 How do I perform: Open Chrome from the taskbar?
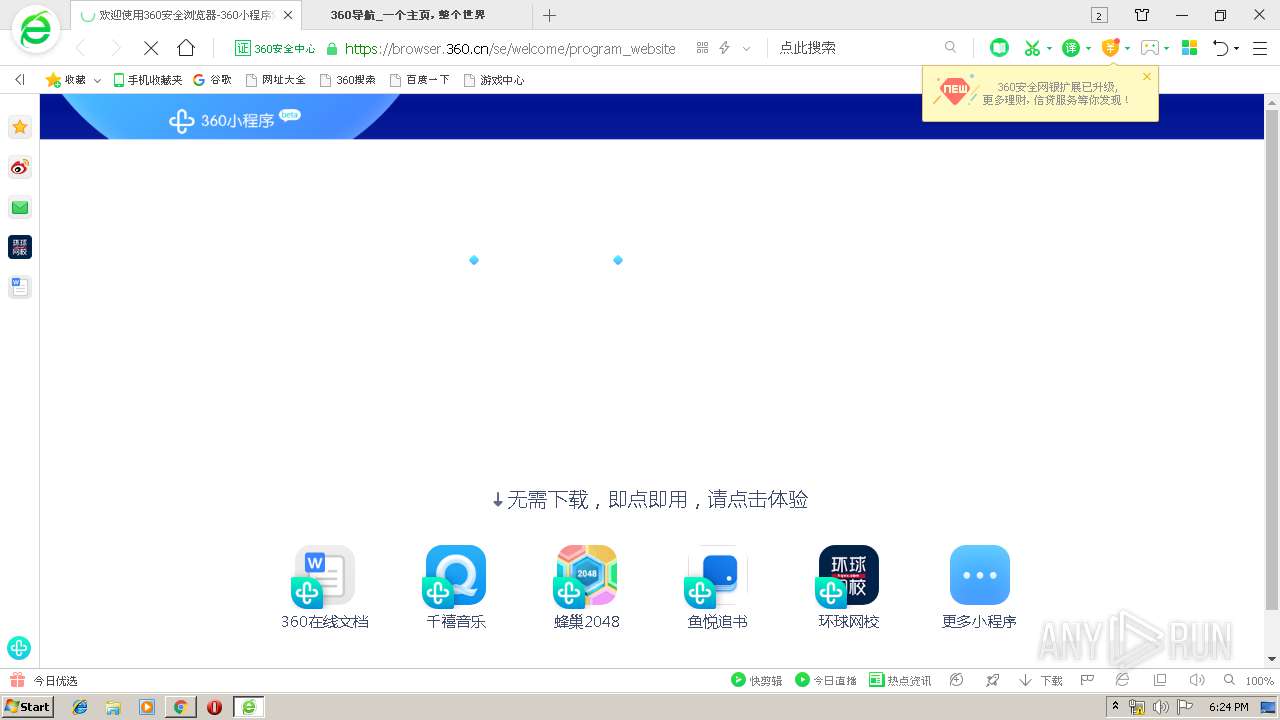(180, 707)
